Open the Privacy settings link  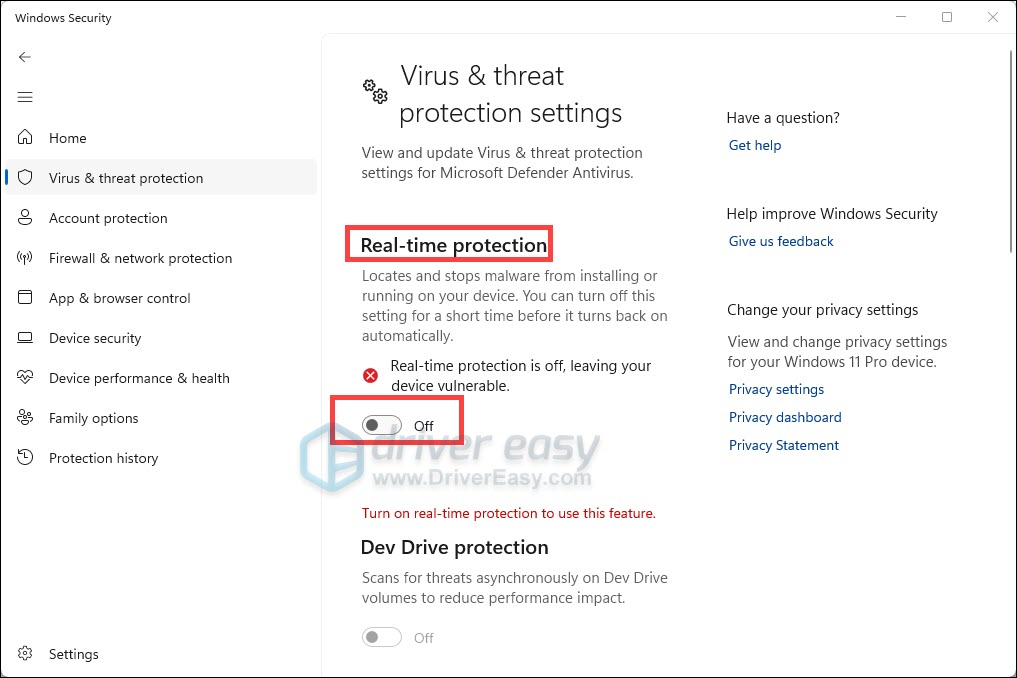(777, 389)
